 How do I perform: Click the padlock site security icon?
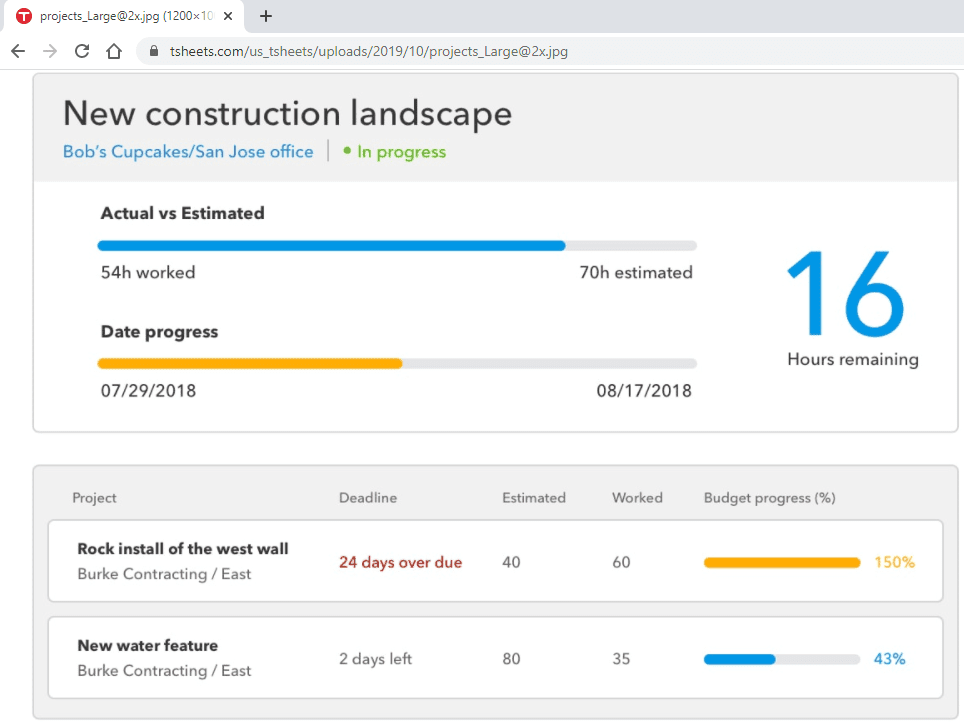click(x=153, y=51)
